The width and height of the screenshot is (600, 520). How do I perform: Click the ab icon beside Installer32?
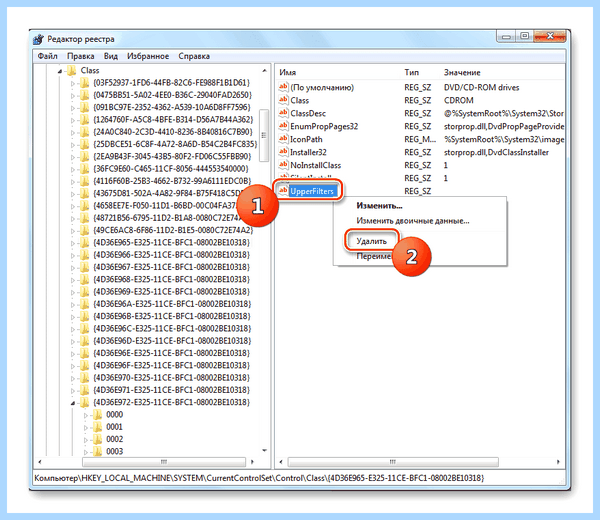[x=283, y=152]
